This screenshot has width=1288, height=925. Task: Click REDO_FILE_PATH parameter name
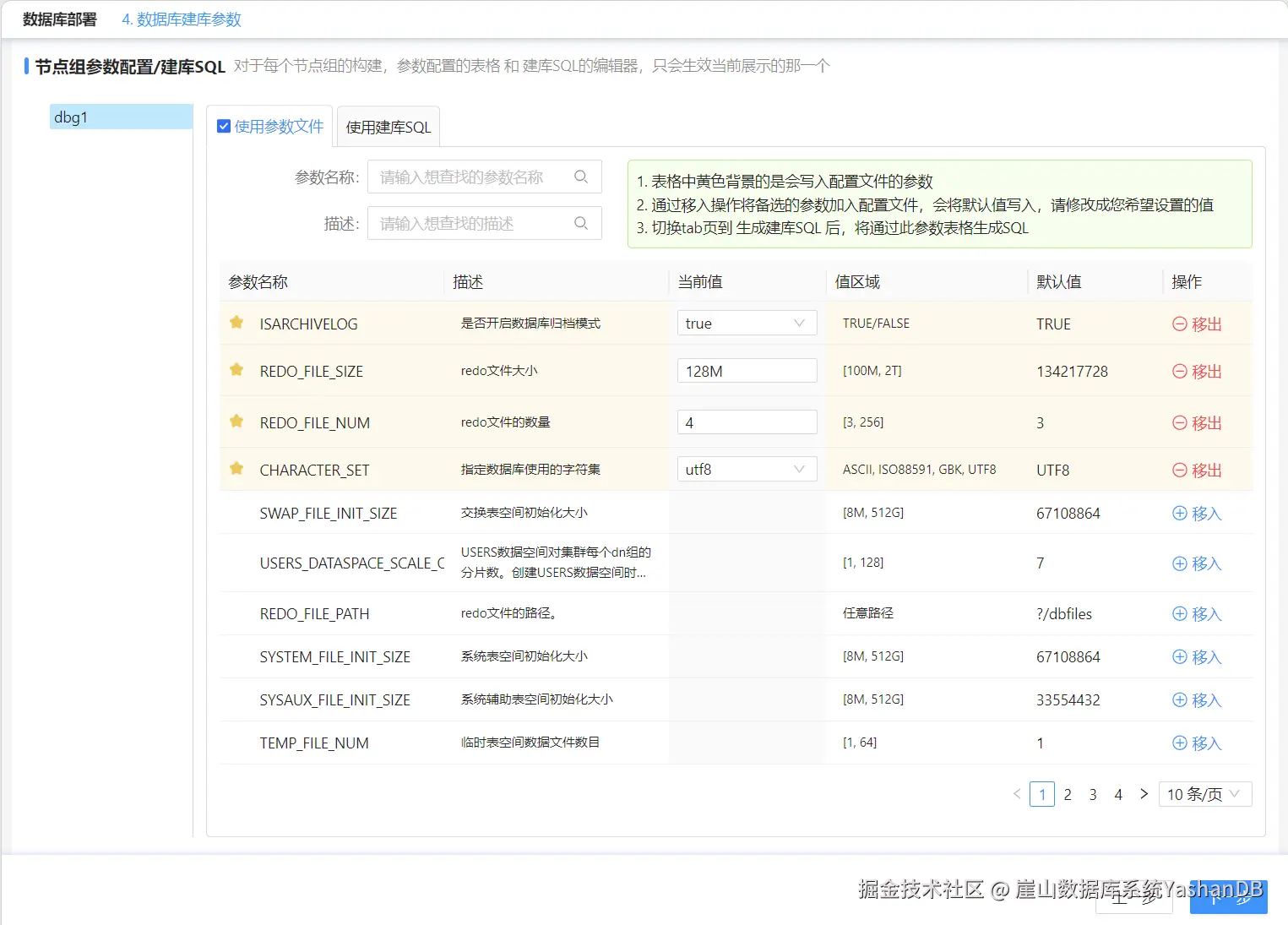(x=314, y=614)
